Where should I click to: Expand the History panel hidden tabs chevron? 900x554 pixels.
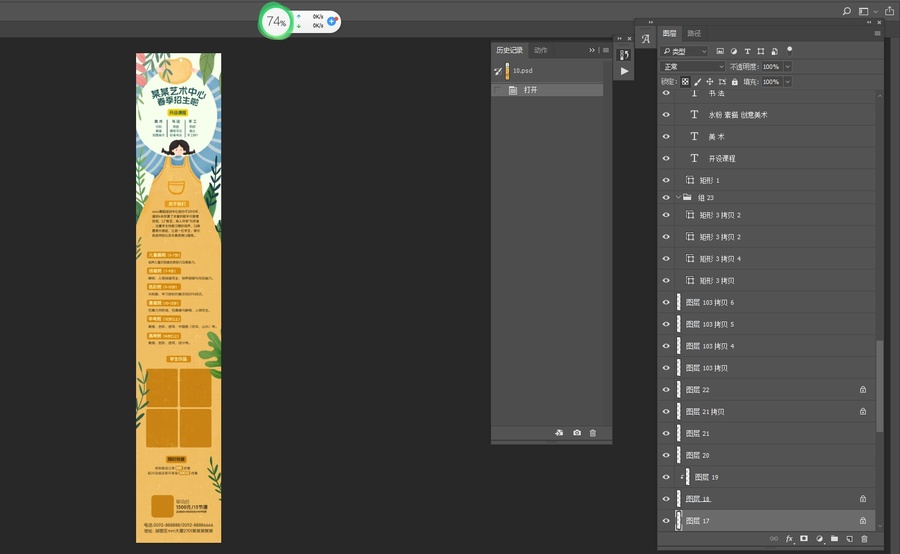click(592, 50)
